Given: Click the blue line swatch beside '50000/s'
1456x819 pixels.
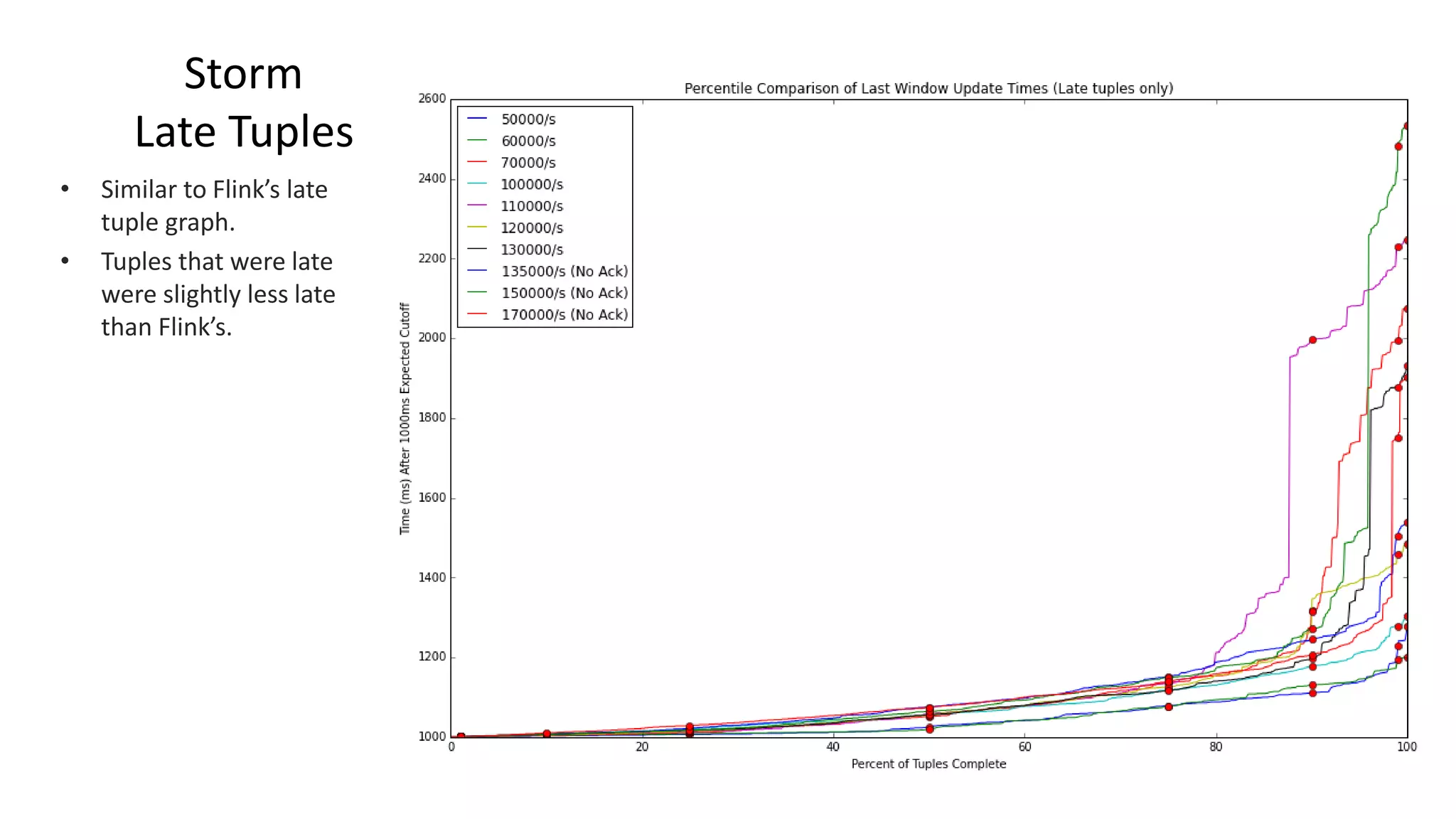Looking at the screenshot, I should pyautogui.click(x=477, y=119).
